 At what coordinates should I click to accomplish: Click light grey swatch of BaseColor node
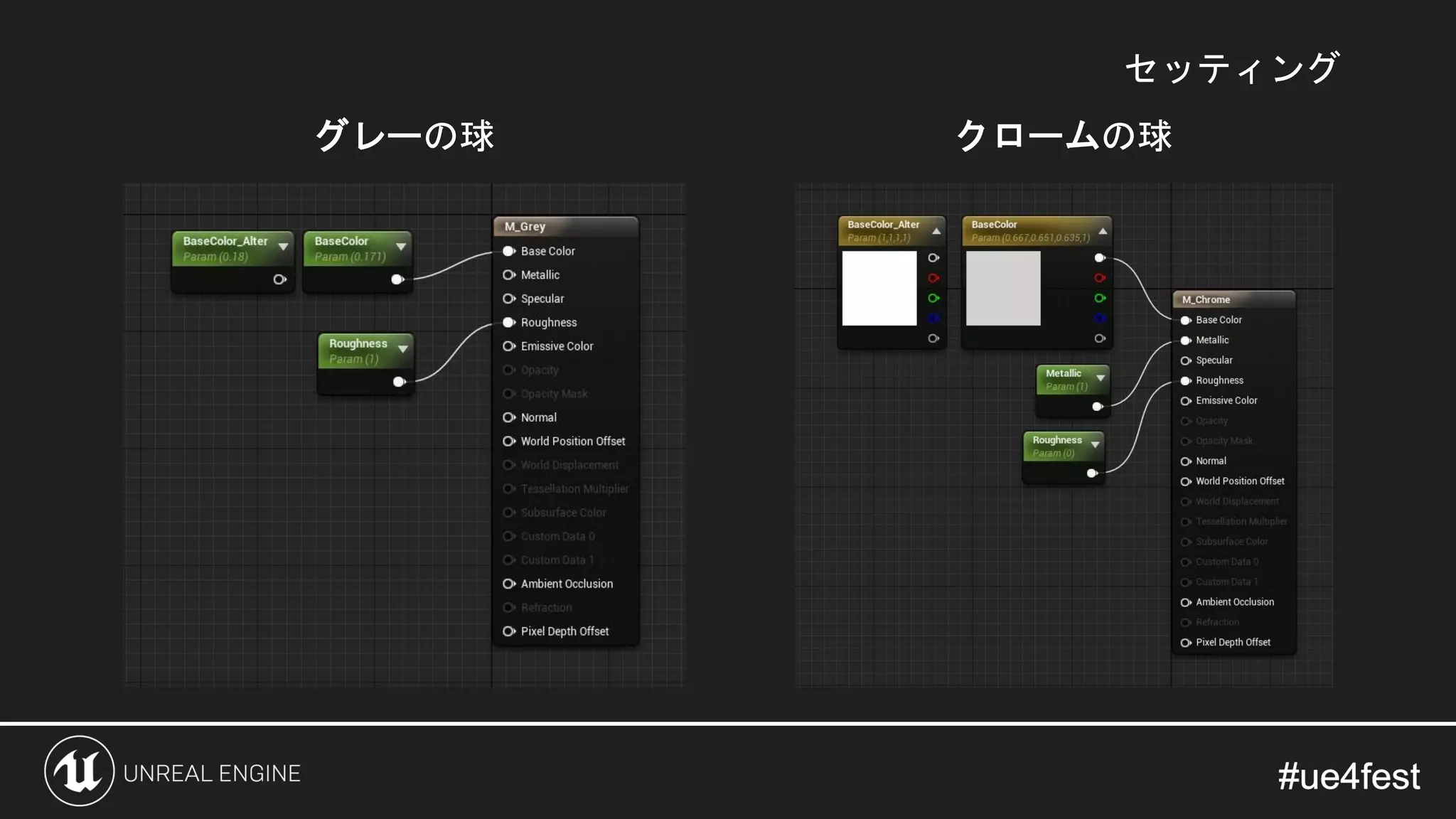(x=1003, y=288)
